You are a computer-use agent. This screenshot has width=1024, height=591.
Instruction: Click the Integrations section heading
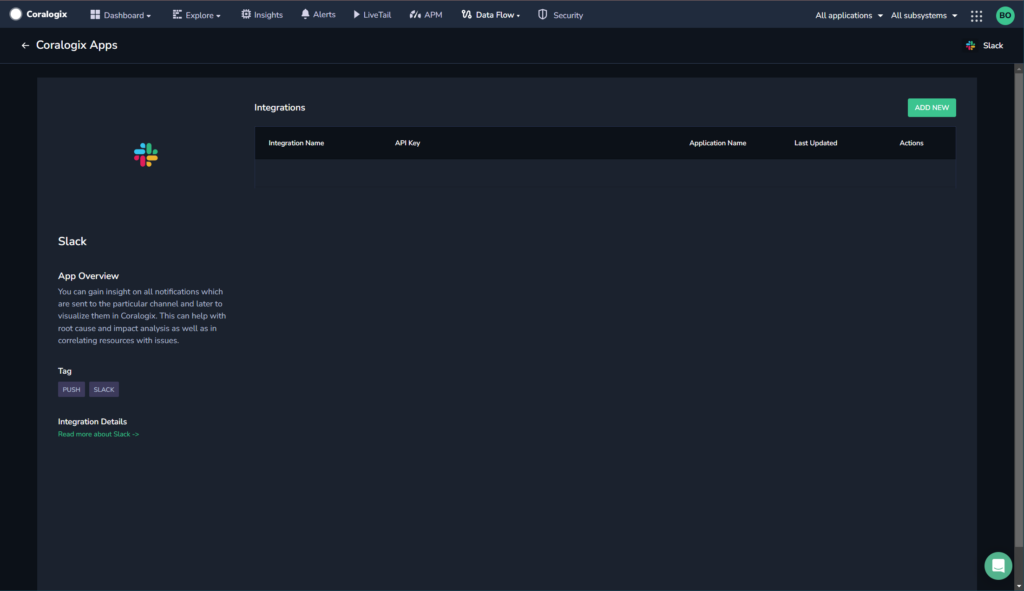pyautogui.click(x=280, y=108)
